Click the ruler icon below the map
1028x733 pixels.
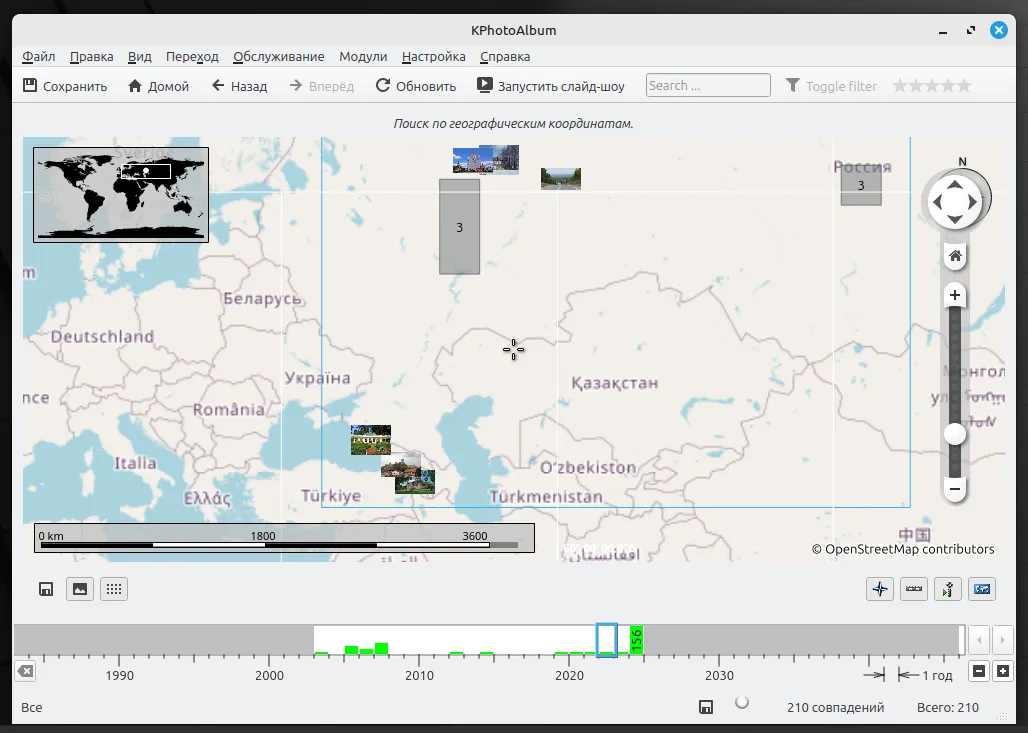click(913, 589)
